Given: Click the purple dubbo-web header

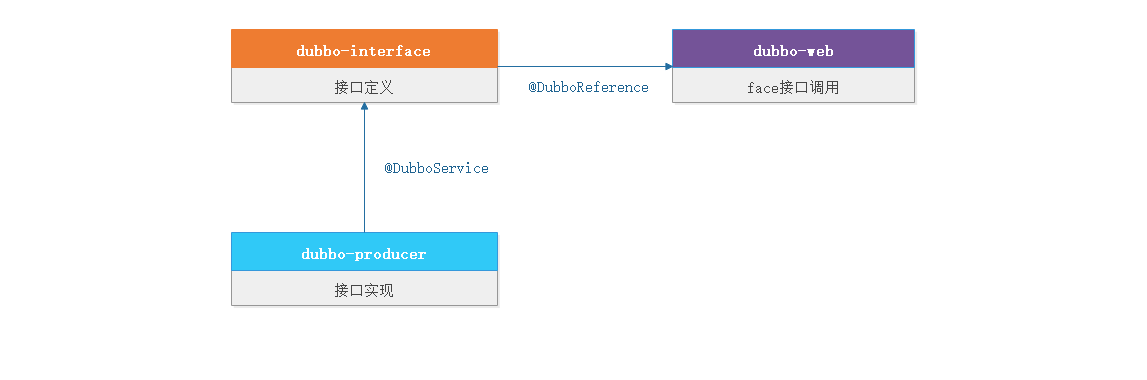Looking at the screenshot, I should [793, 49].
